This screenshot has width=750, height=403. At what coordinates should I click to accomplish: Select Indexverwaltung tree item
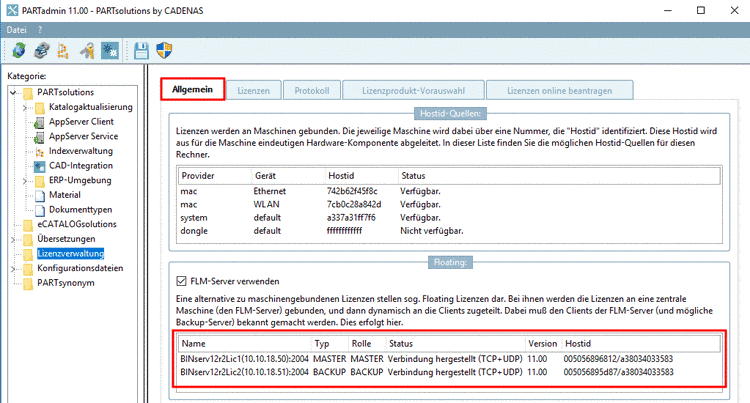pos(81,151)
